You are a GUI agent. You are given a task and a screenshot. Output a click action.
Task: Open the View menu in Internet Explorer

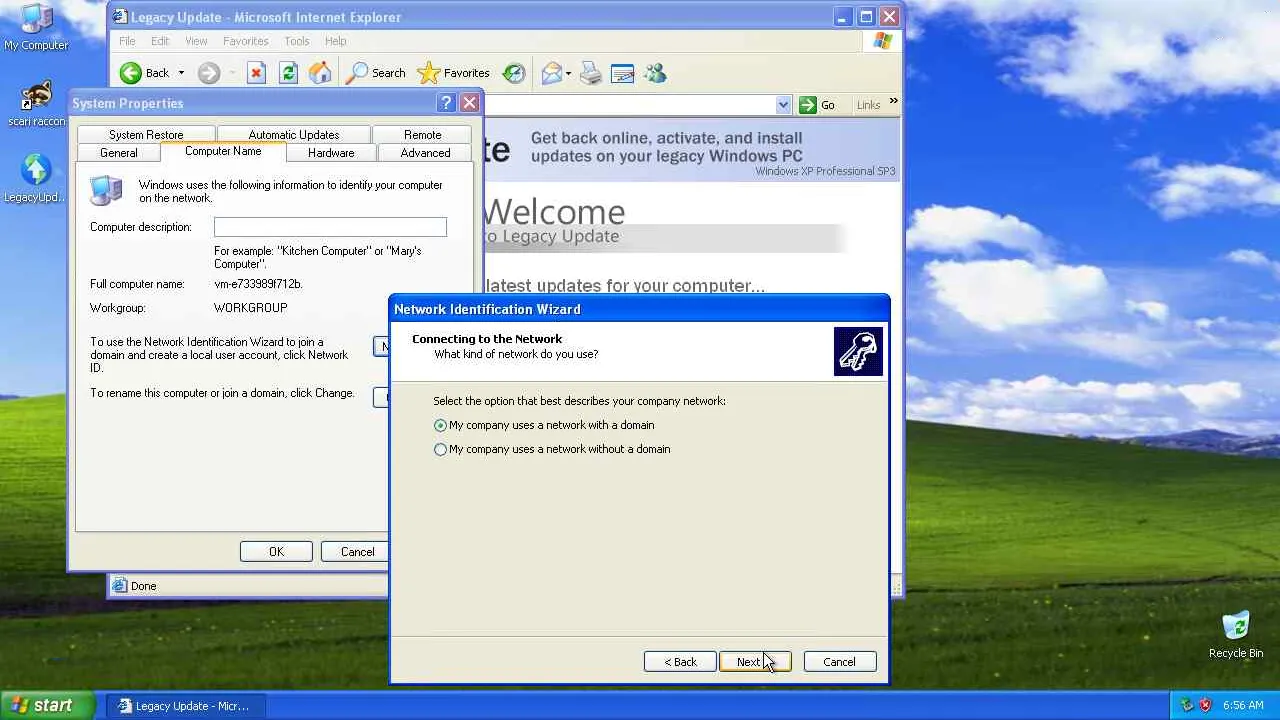pos(196,41)
